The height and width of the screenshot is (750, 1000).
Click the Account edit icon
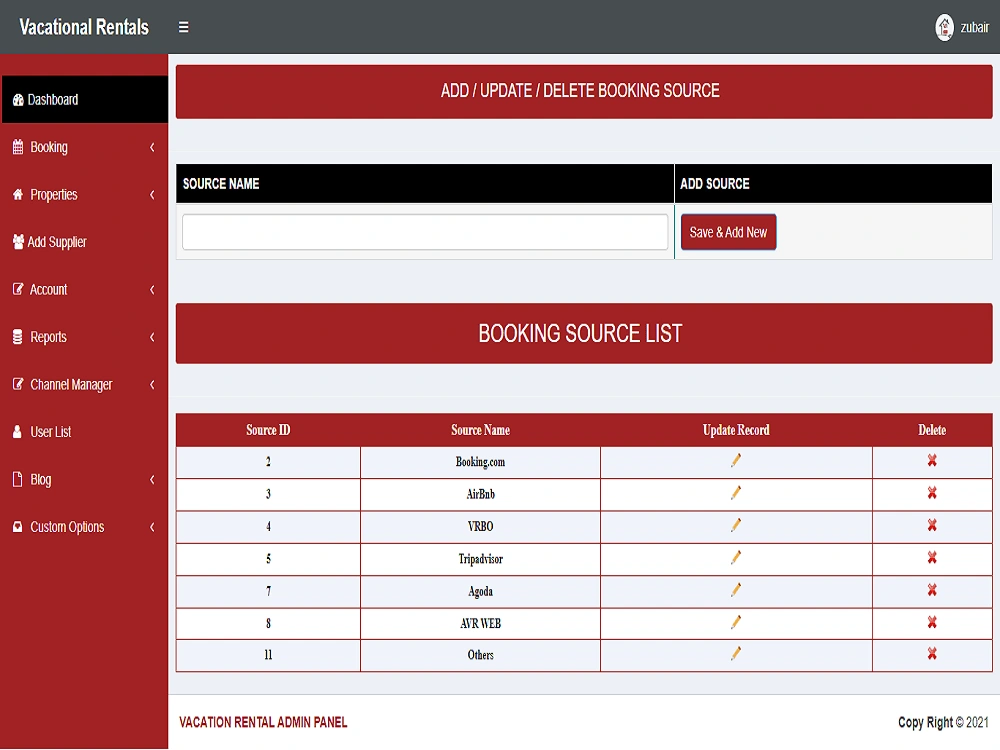(18, 290)
